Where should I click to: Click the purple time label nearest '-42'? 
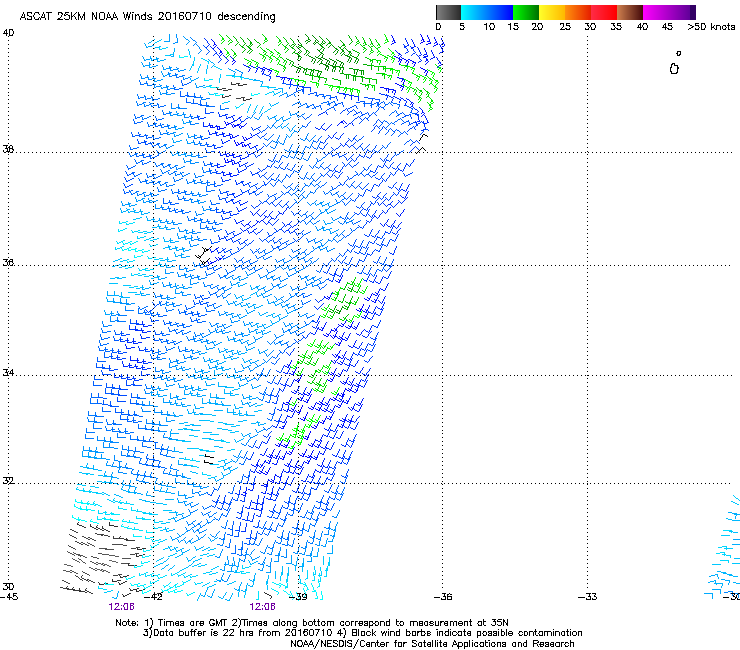pyautogui.click(x=121, y=607)
